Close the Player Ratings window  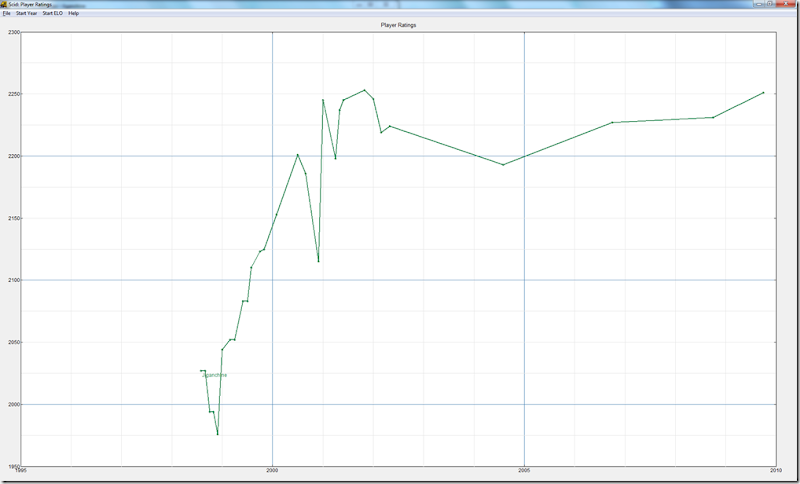click(786, 4)
